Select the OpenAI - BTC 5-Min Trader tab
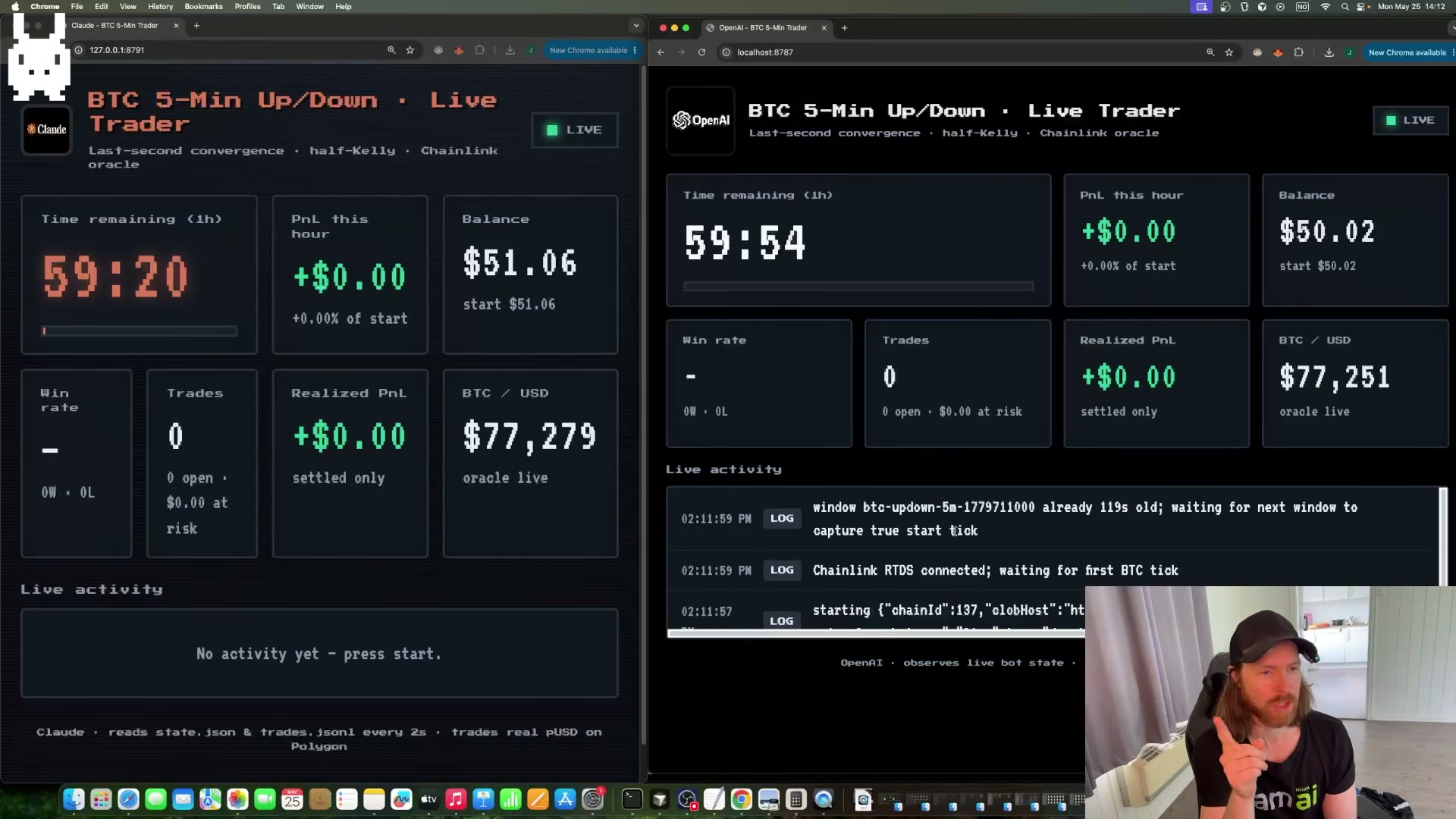The height and width of the screenshot is (819, 1456). click(763, 28)
